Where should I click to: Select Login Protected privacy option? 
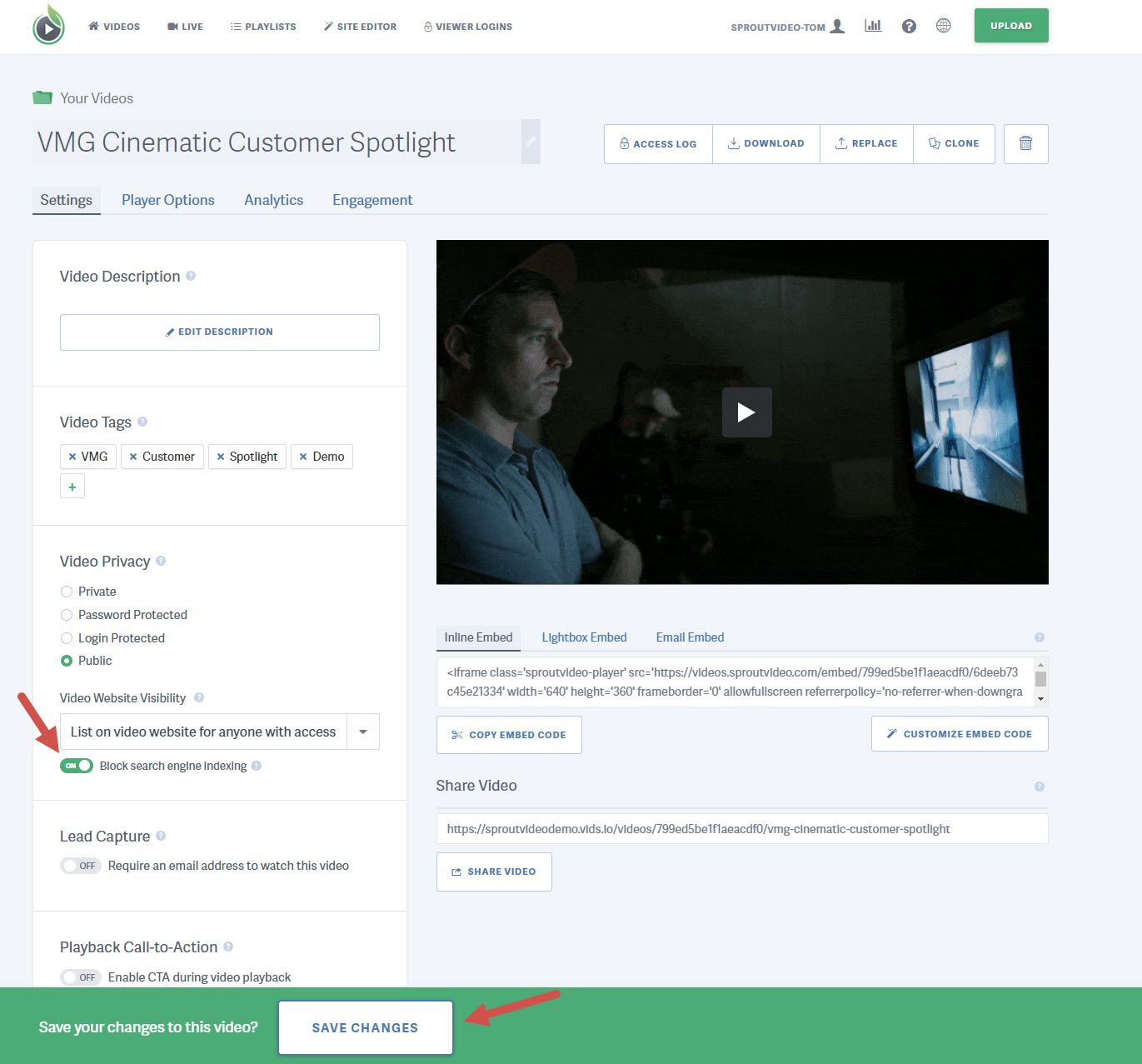[x=67, y=638]
